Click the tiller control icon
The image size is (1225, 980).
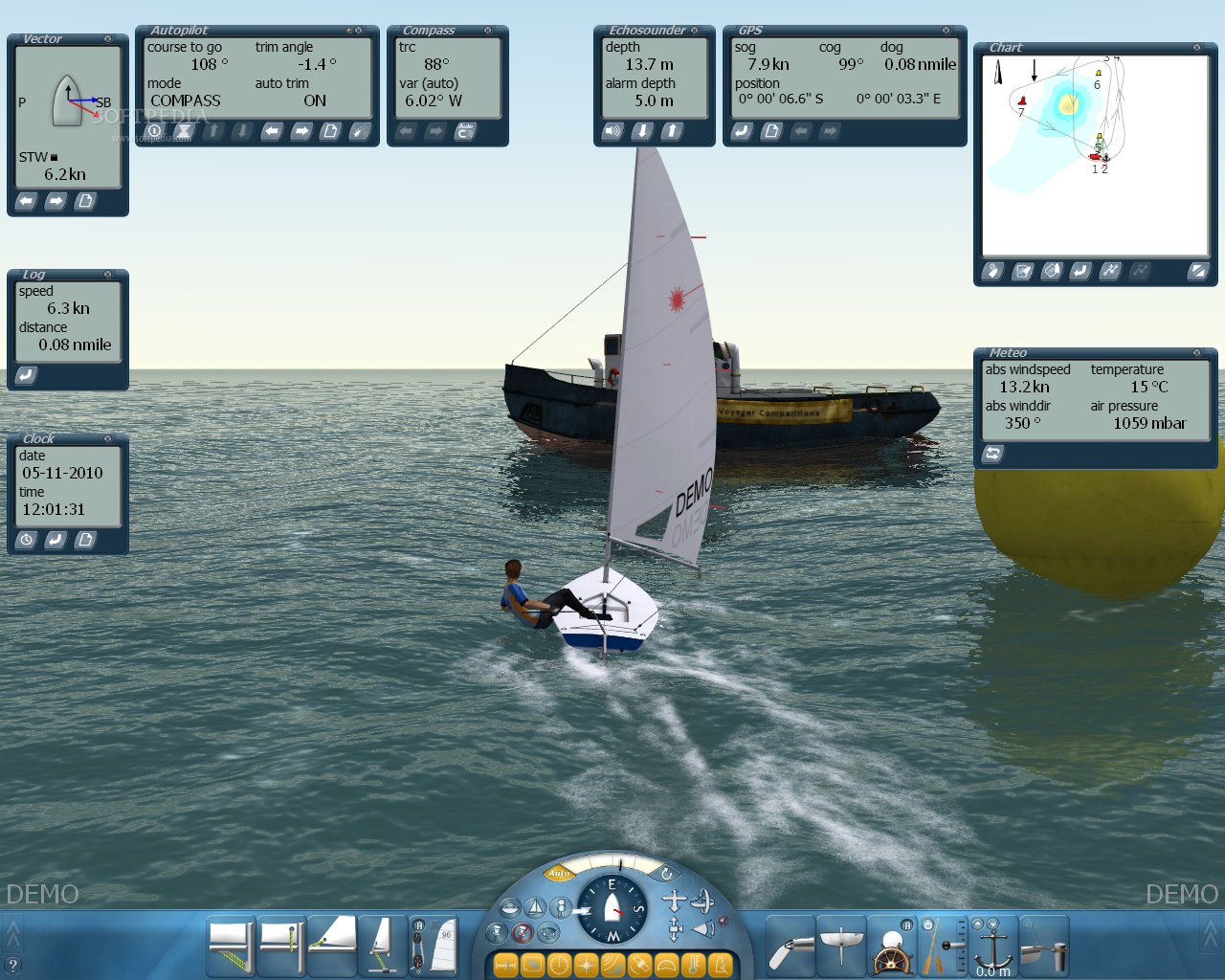click(791, 946)
